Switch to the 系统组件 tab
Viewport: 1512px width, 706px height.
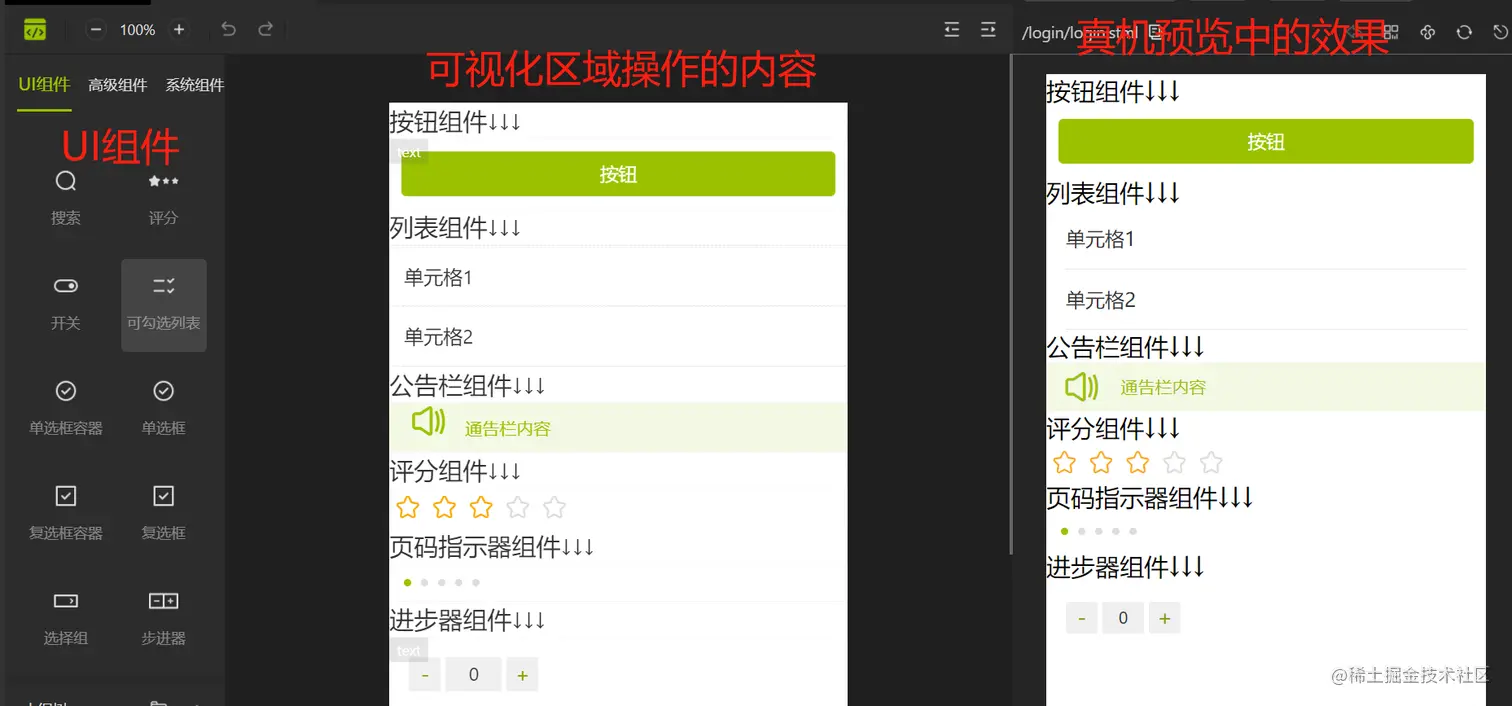194,84
